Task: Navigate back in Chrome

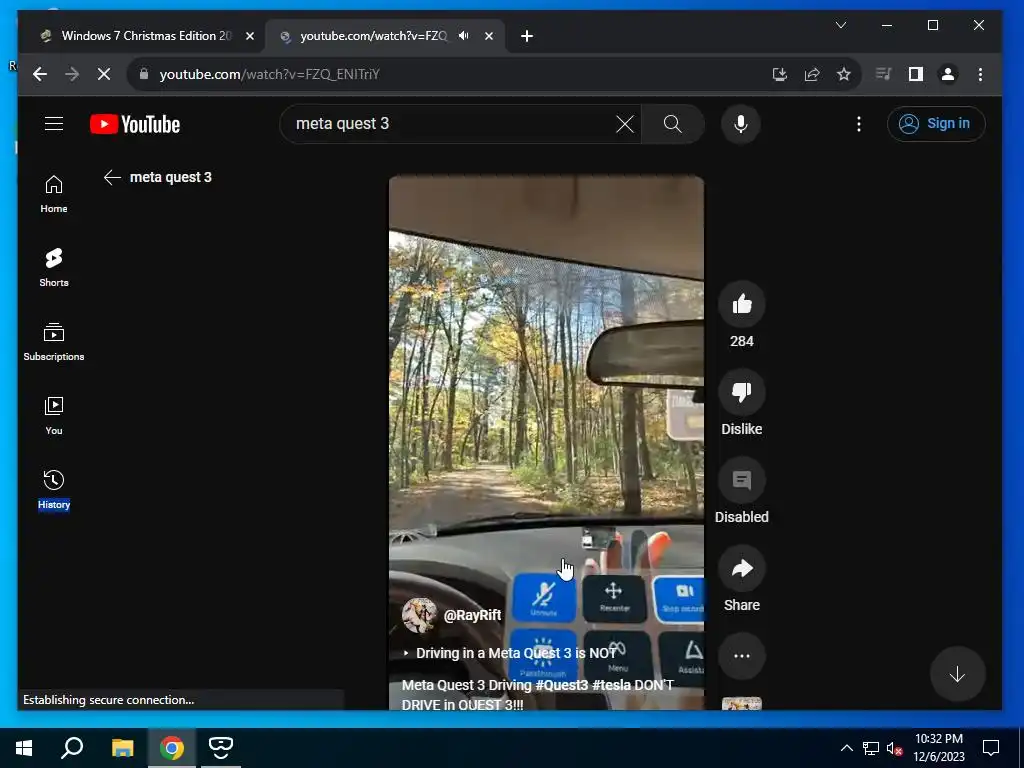Action: (x=40, y=74)
